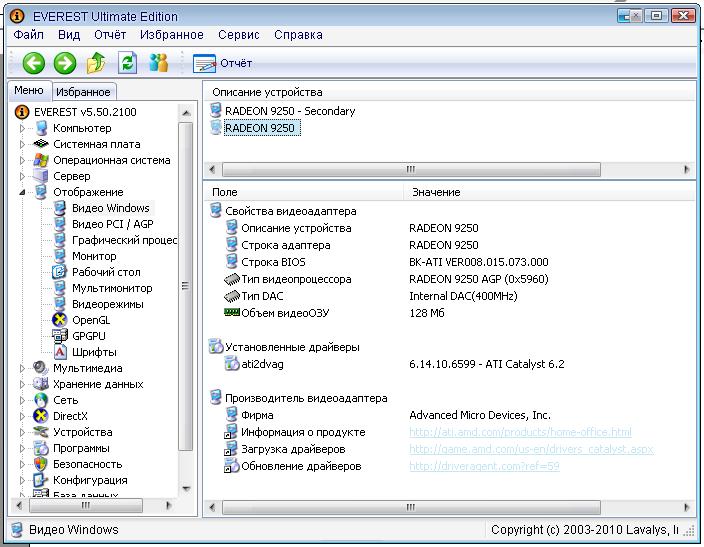
Task: Click the tree scrollbar down arrow
Action: pyautogui.click(x=186, y=489)
